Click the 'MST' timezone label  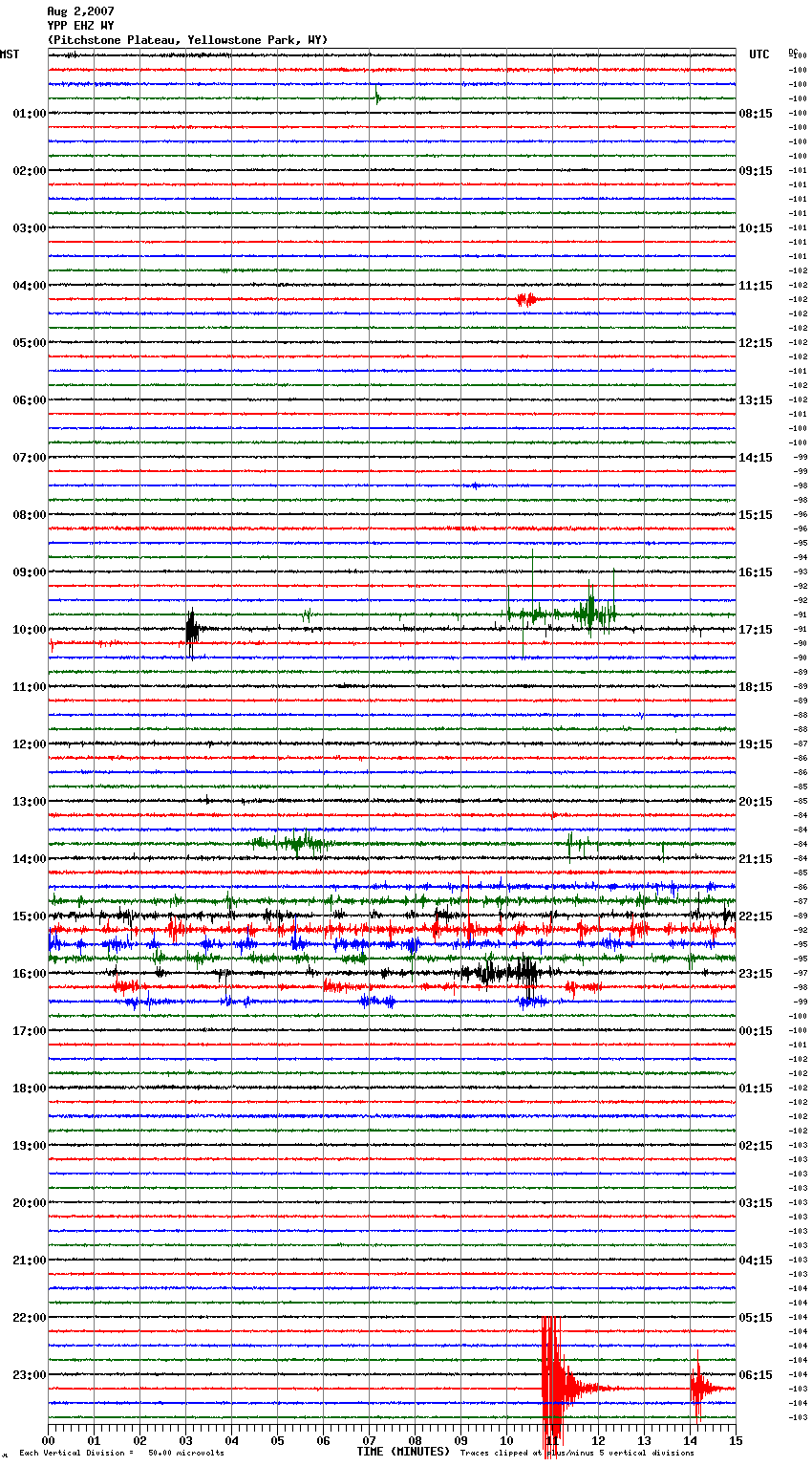[x=10, y=54]
